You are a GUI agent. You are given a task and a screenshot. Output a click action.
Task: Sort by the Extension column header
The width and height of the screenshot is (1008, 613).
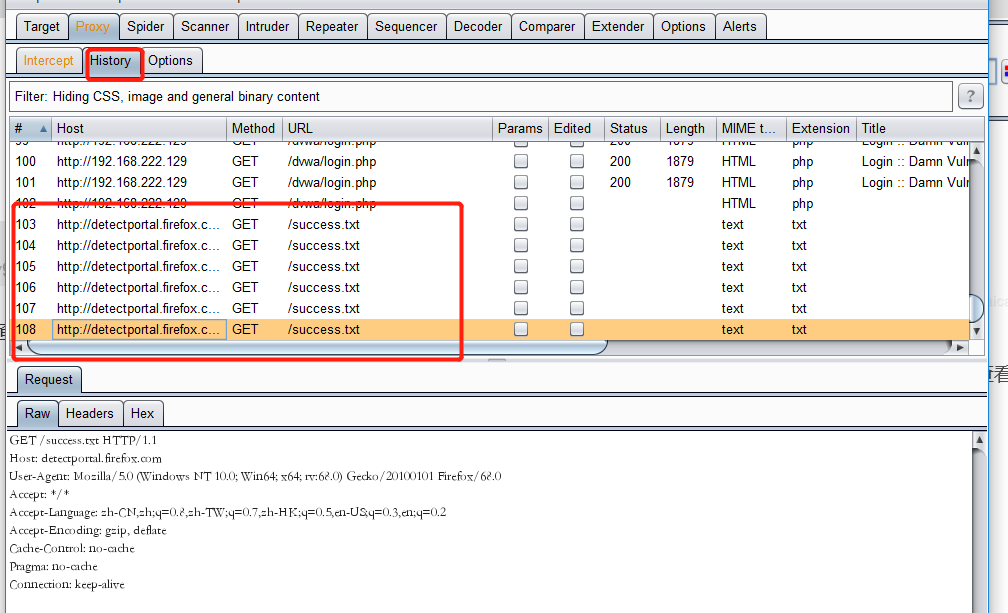[821, 129]
